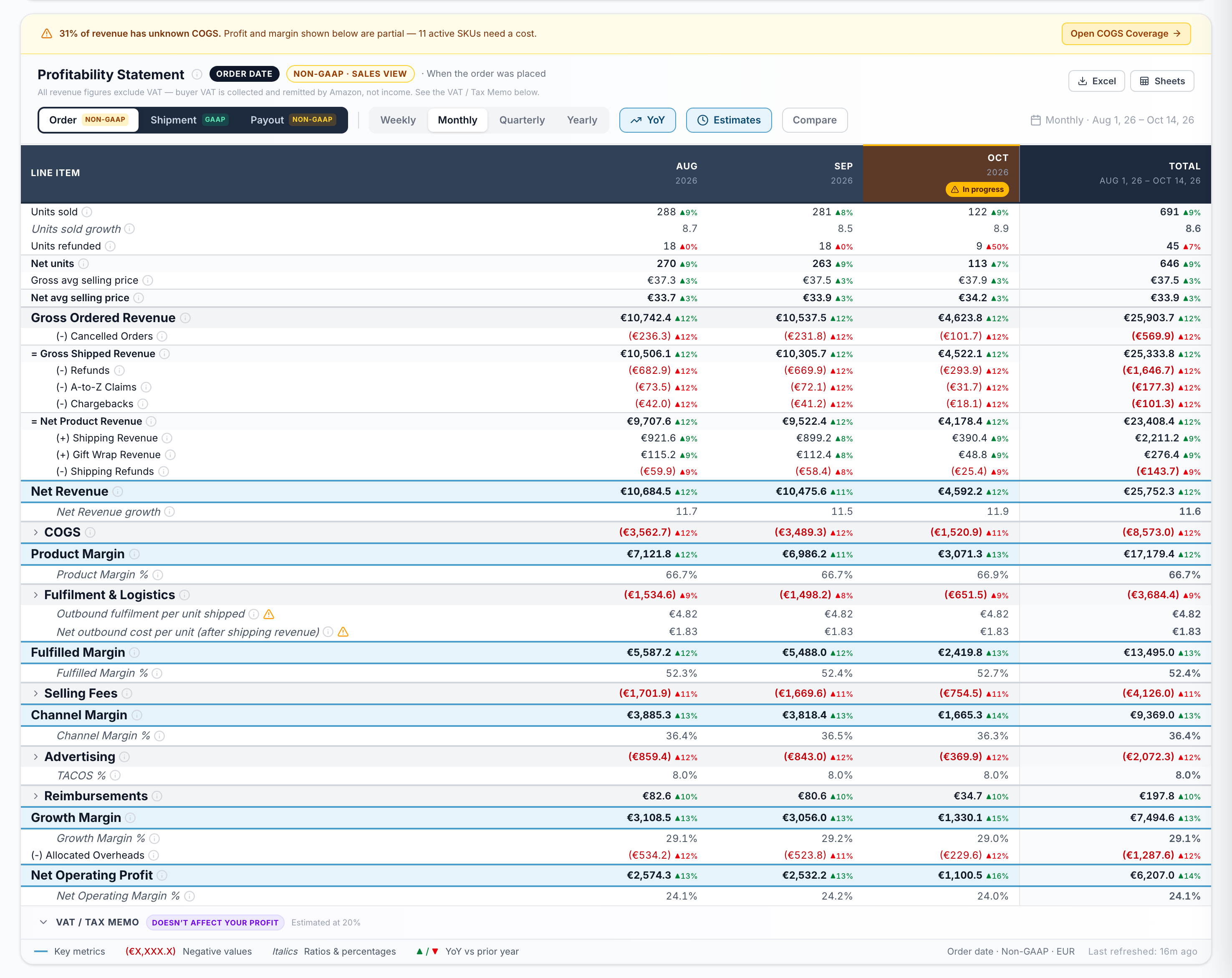1232x978 pixels.
Task: Click warning triangle on Outbound fulfilment per unit
Action: pos(269,614)
